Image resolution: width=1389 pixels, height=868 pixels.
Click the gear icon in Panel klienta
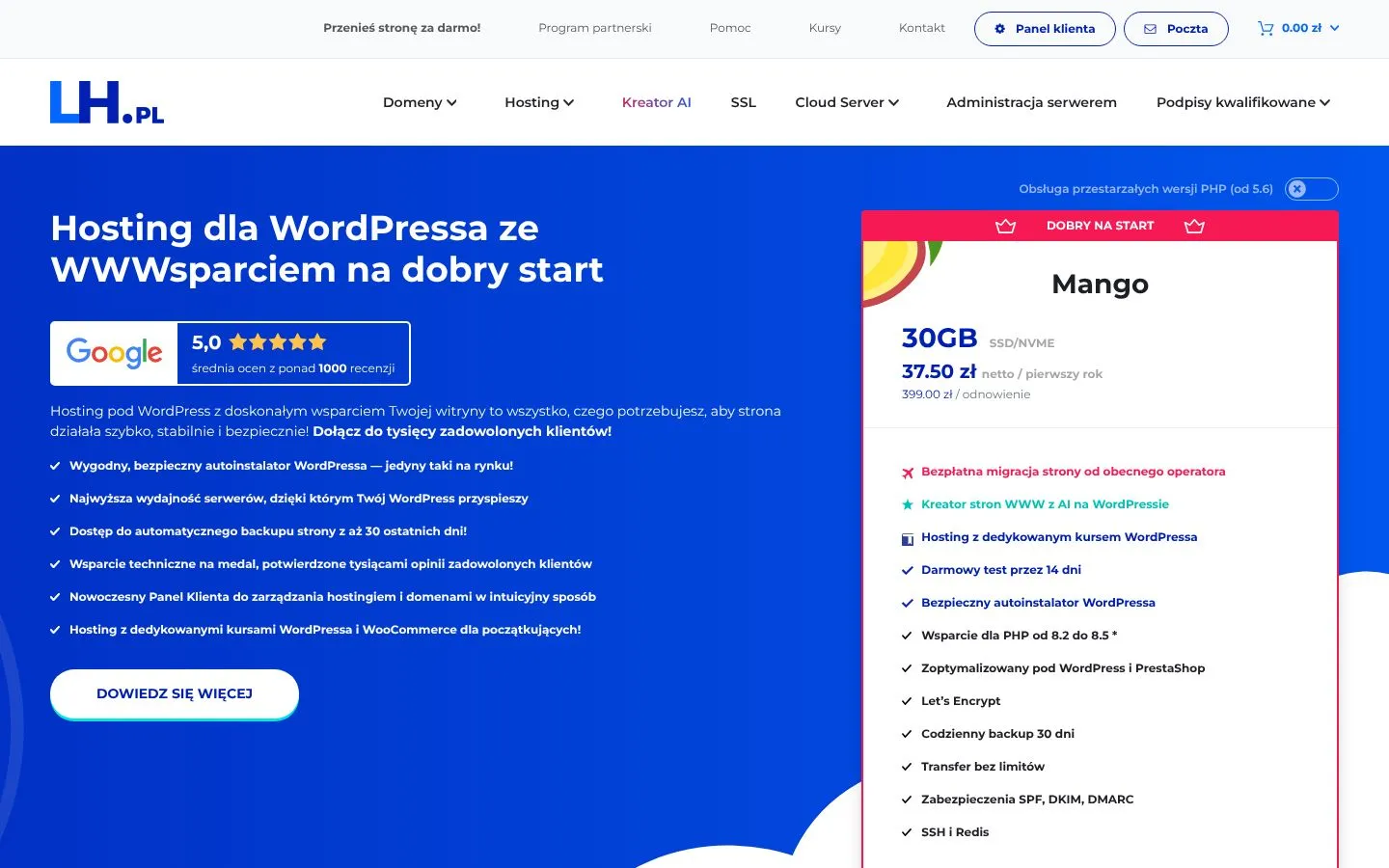1000,29
